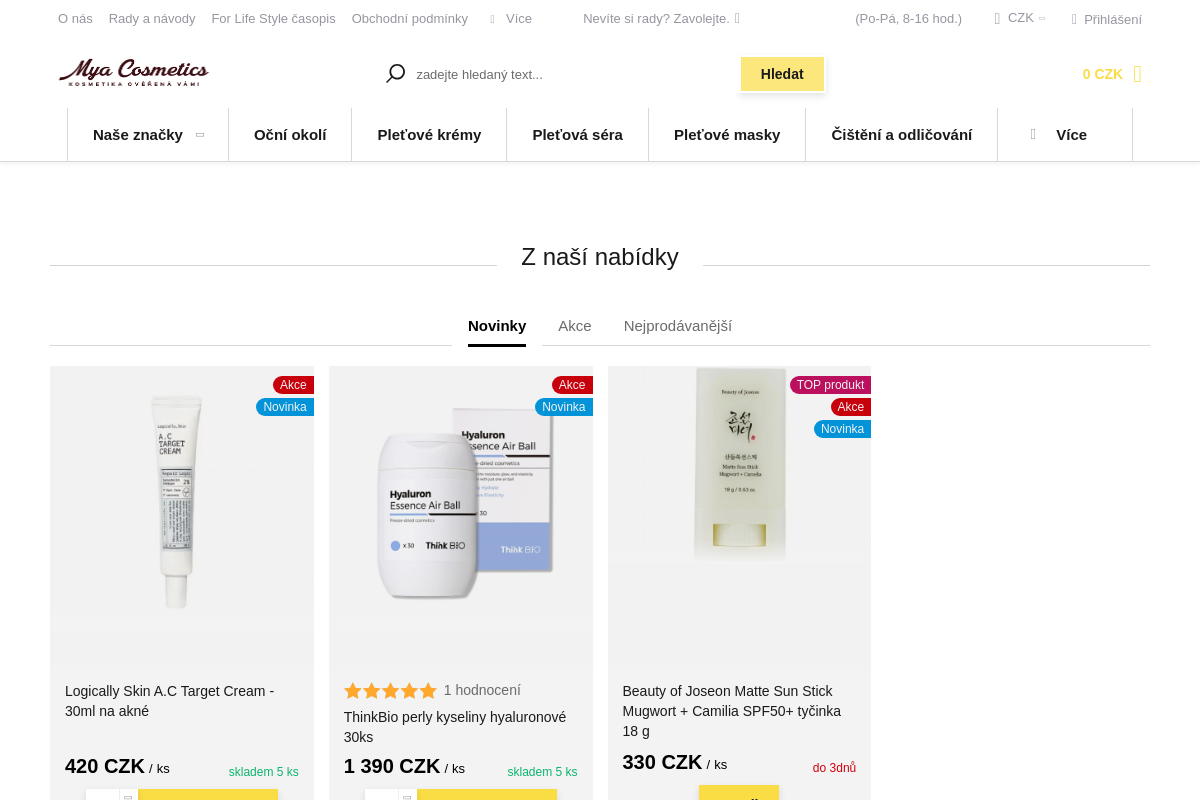Open Pleťová séra category
1200x800 pixels.
[578, 134]
